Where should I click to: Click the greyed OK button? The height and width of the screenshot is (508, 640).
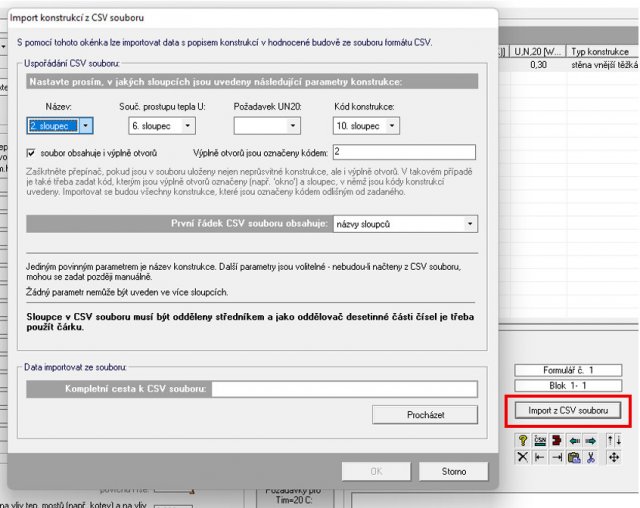tap(376, 471)
